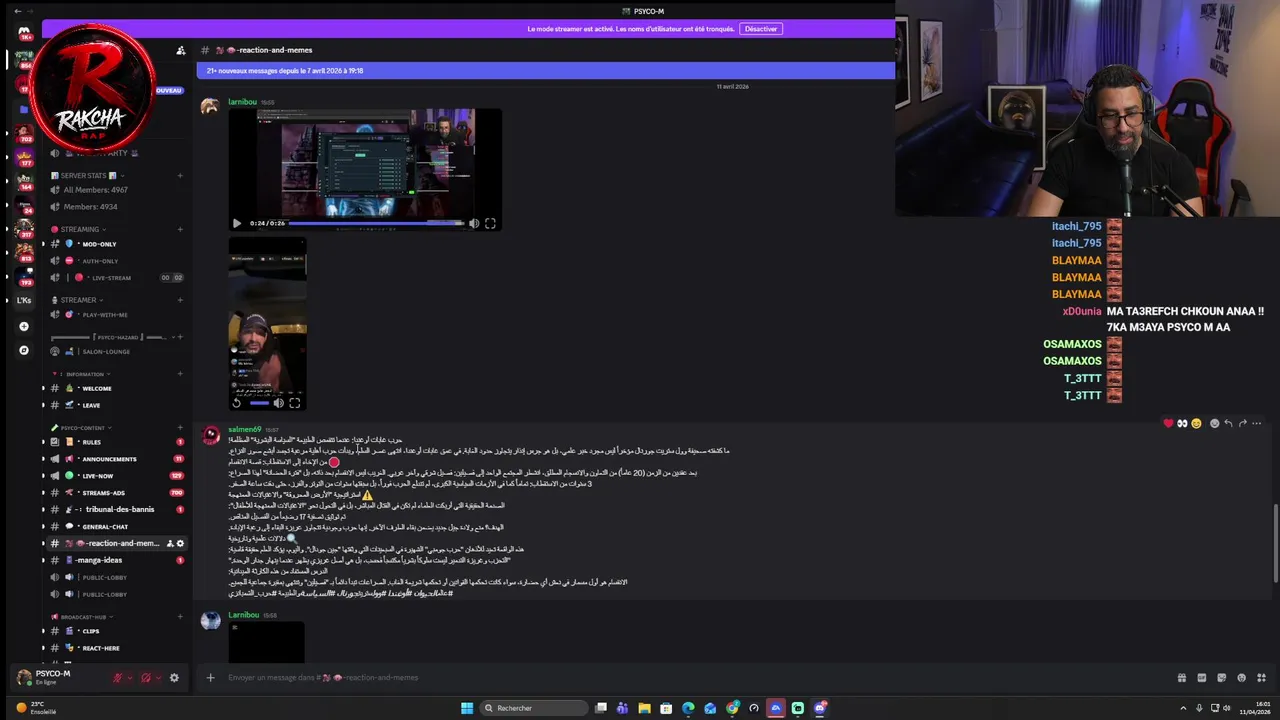Seek the vertical video's progress bar

coord(258,403)
